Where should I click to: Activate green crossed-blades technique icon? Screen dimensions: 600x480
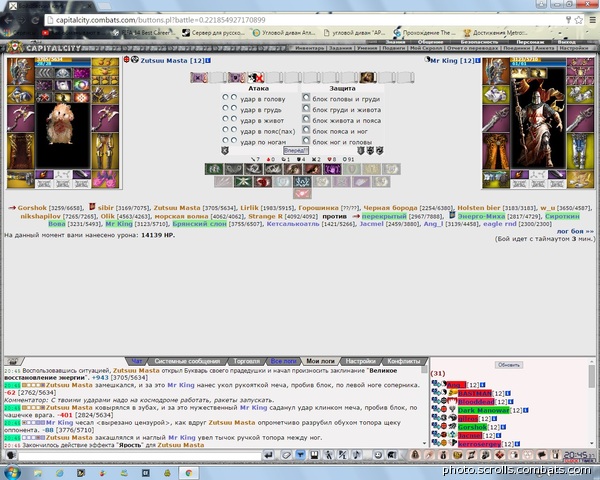tap(243, 182)
